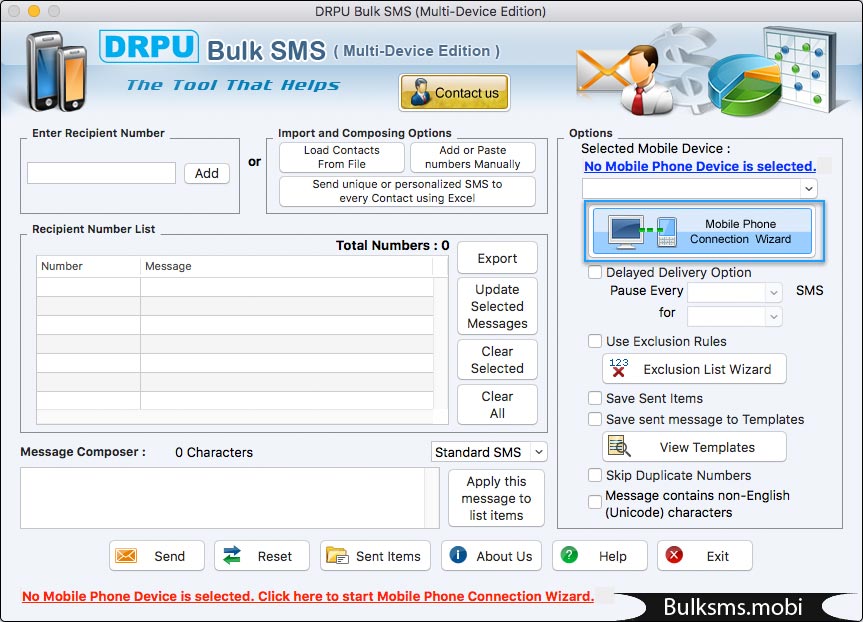Click red link to start Connection Wizard
Screen dimensions: 863x622
(308, 596)
